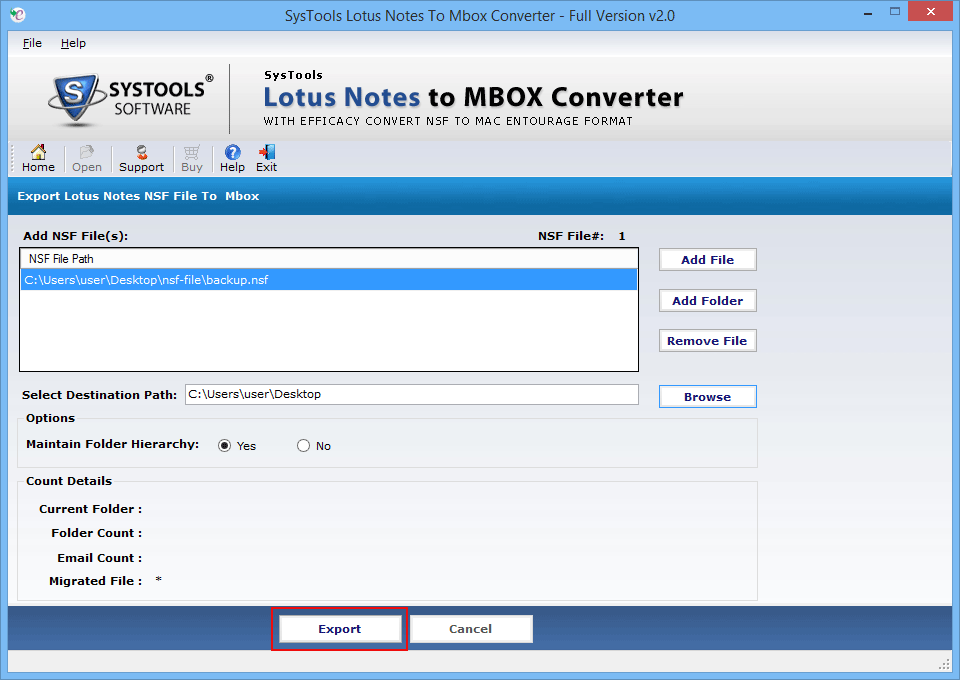The width and height of the screenshot is (960, 680).
Task: Click the Exit toolbar icon
Action: (x=266, y=159)
